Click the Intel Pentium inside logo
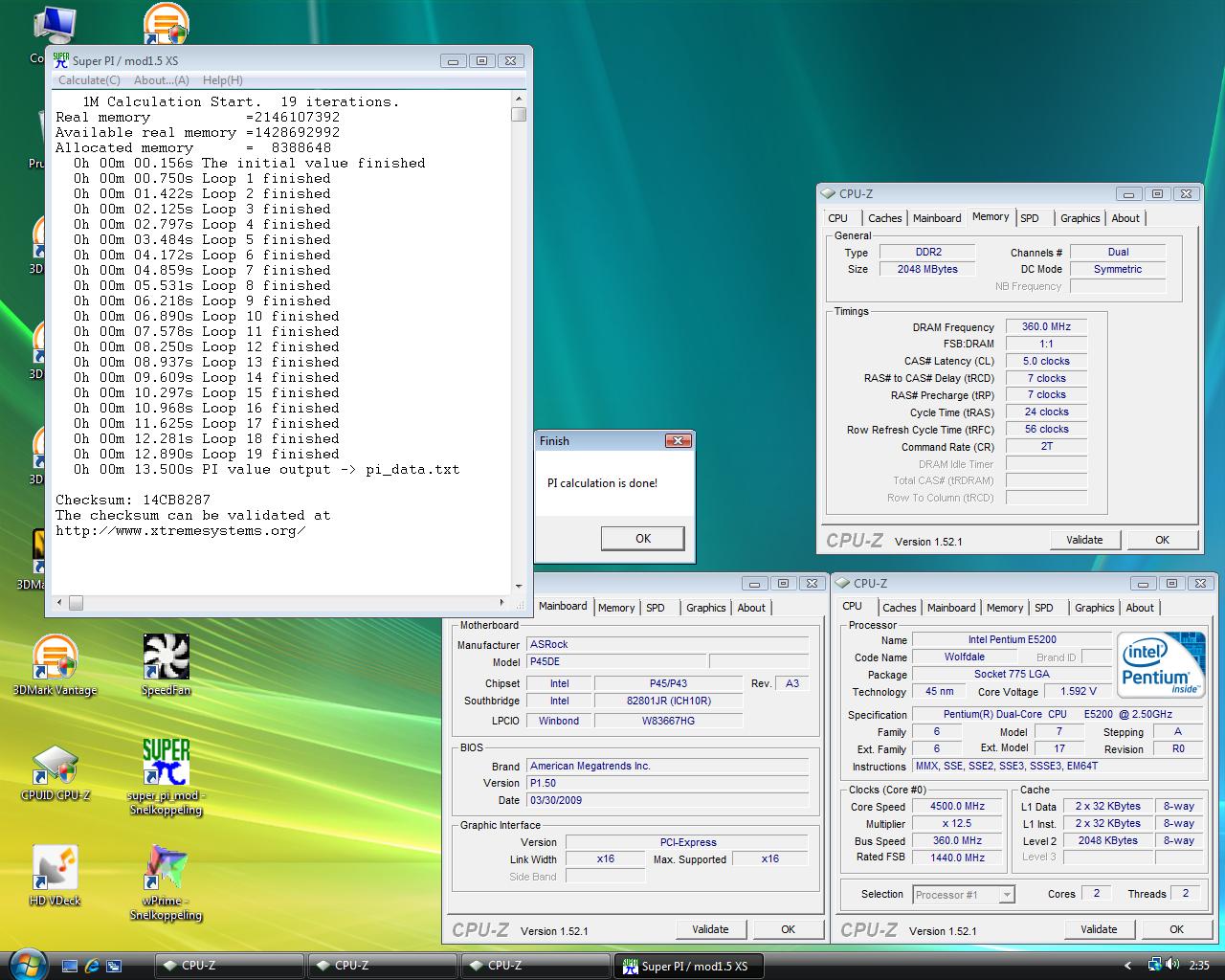 (x=1163, y=664)
